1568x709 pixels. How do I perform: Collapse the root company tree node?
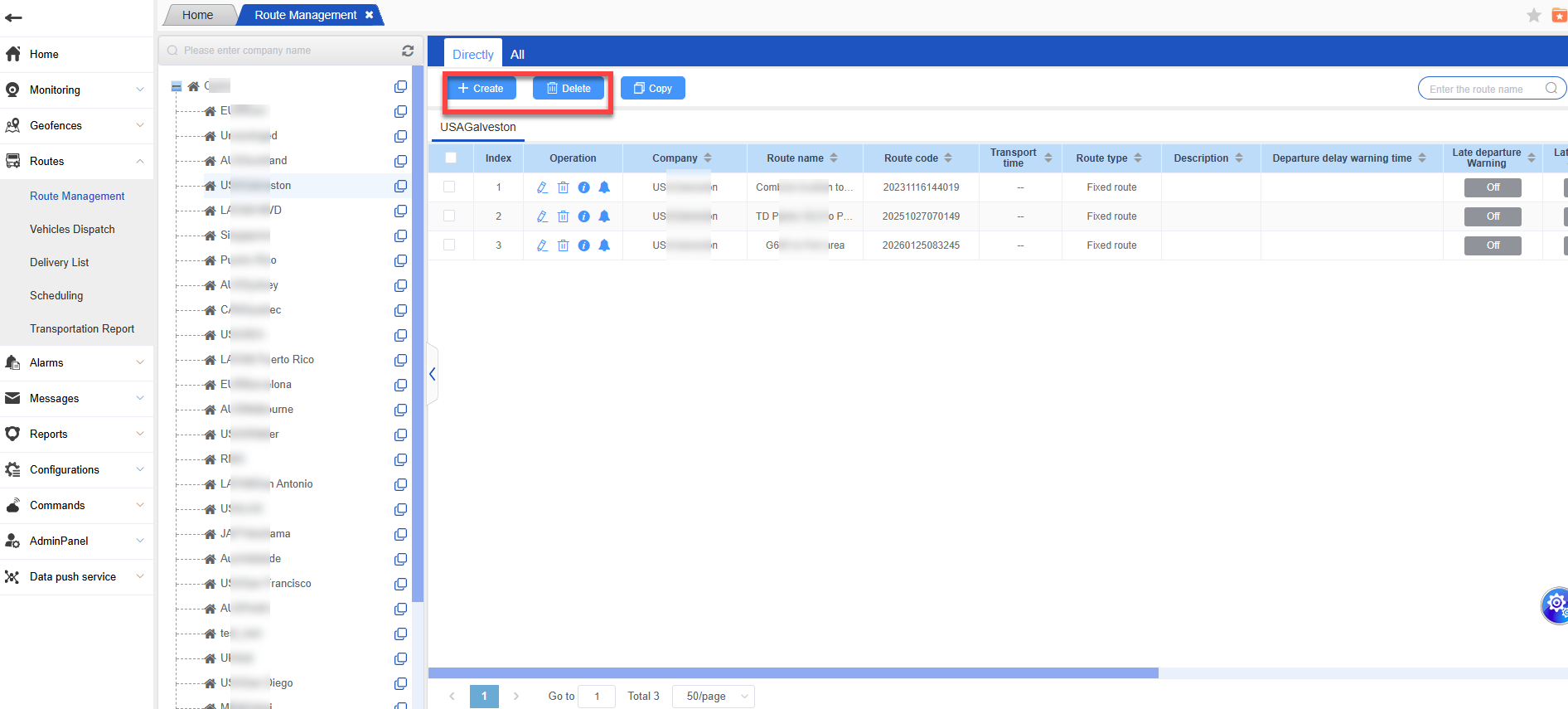coord(177,86)
